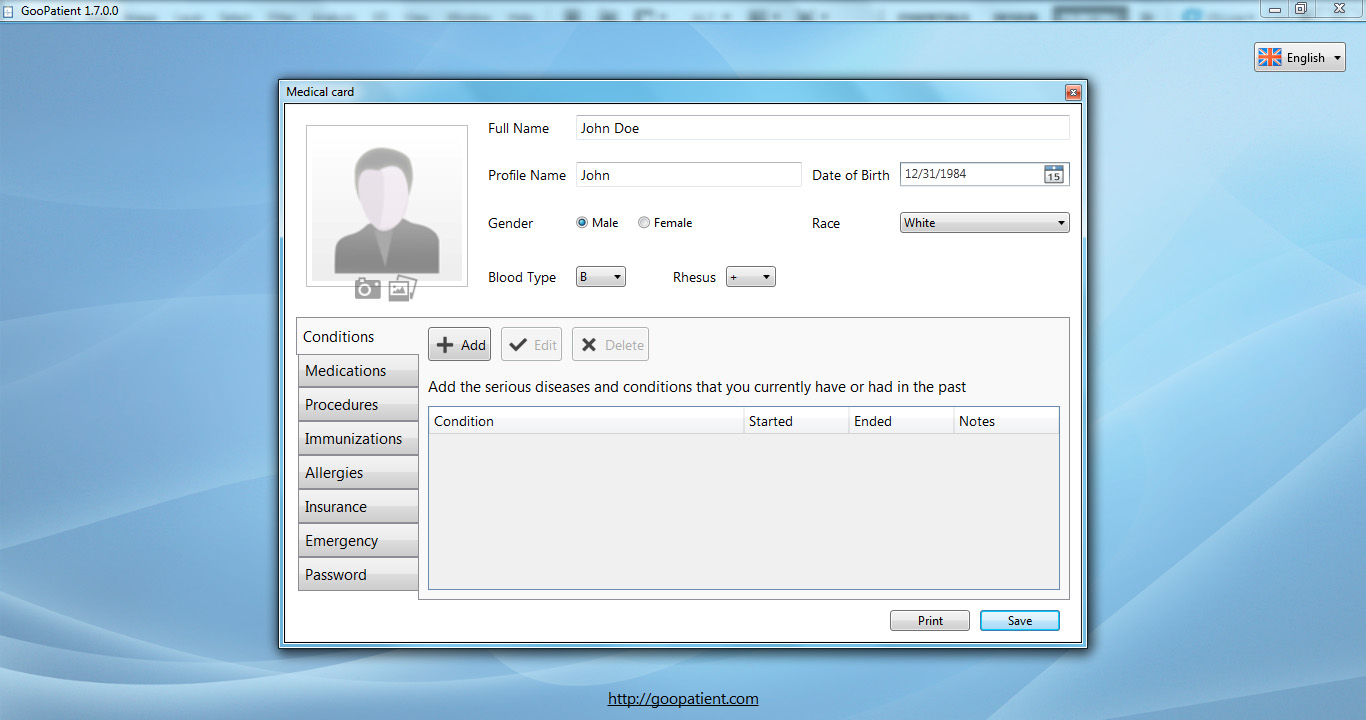This screenshot has width=1366, height=720.
Task: Click the UK flag language icon
Action: [1270, 58]
